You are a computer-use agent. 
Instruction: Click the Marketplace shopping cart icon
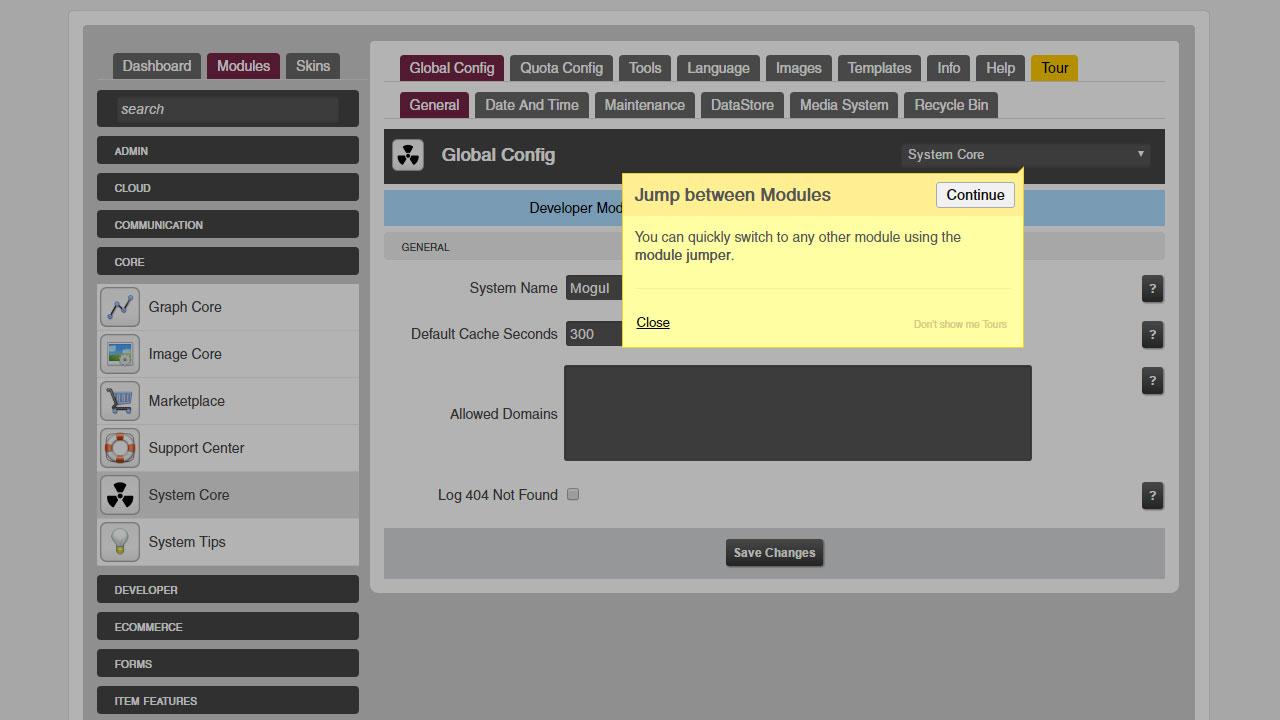120,401
